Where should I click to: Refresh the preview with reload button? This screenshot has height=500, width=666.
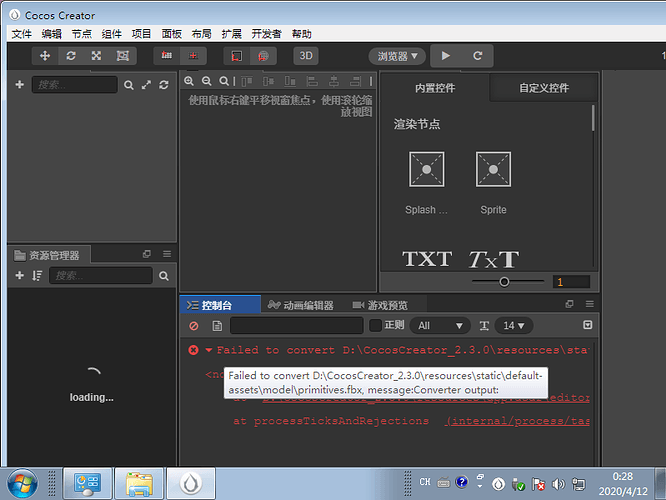(x=477, y=56)
